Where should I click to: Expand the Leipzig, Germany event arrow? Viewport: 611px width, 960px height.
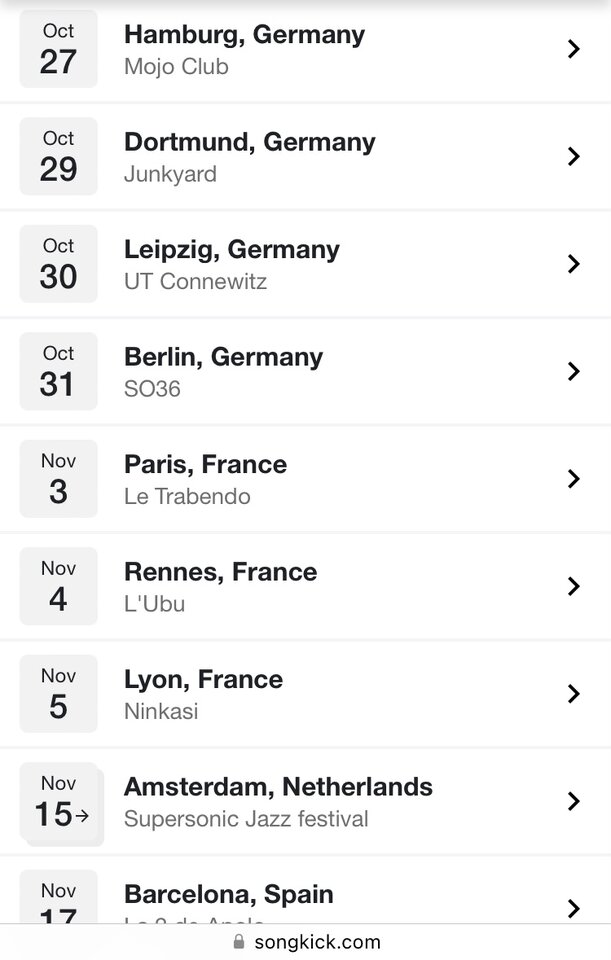click(573, 264)
